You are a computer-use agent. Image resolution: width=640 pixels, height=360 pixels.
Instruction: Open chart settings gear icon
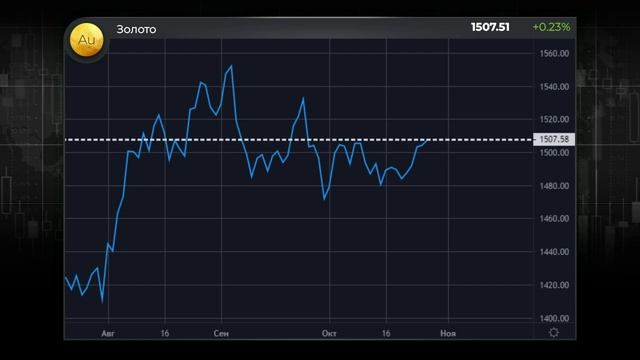coord(554,333)
